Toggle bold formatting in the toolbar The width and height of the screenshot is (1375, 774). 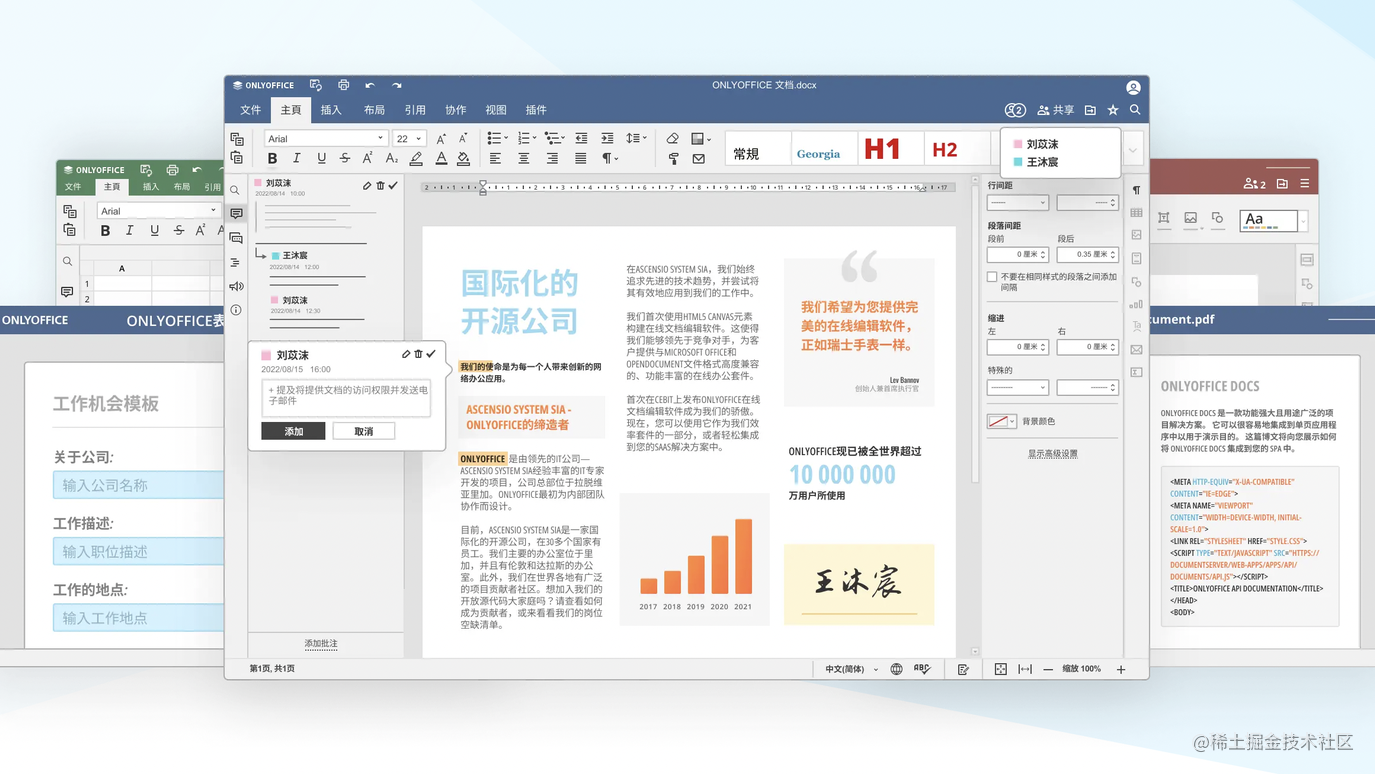click(x=272, y=158)
